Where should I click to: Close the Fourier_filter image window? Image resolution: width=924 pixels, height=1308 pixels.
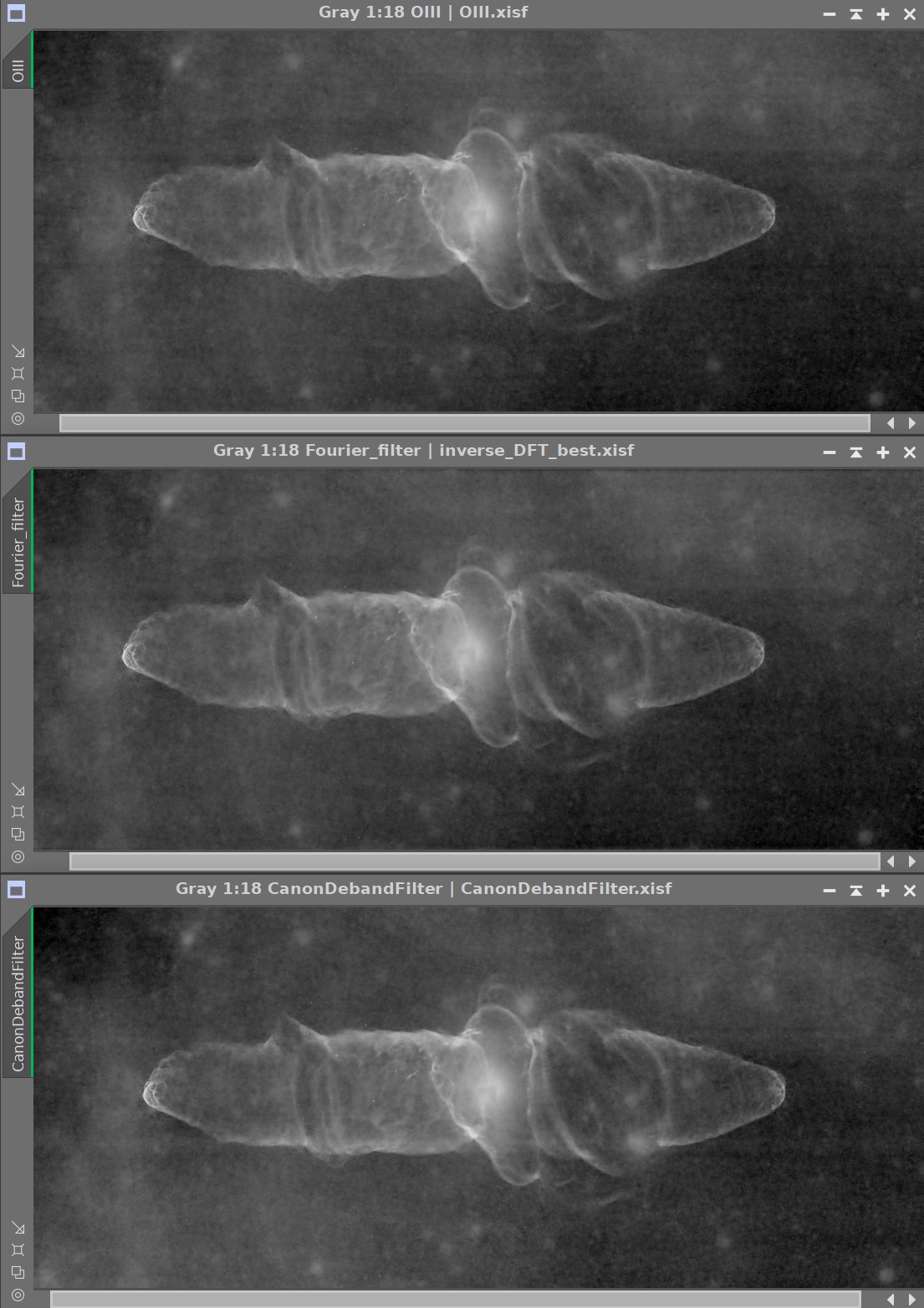click(x=910, y=452)
